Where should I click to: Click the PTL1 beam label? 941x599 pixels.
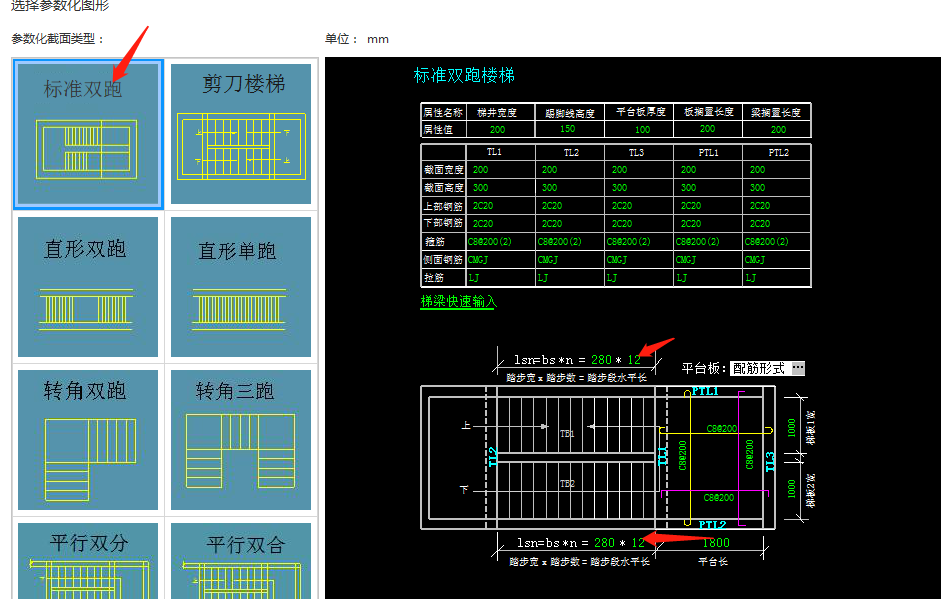tap(705, 391)
